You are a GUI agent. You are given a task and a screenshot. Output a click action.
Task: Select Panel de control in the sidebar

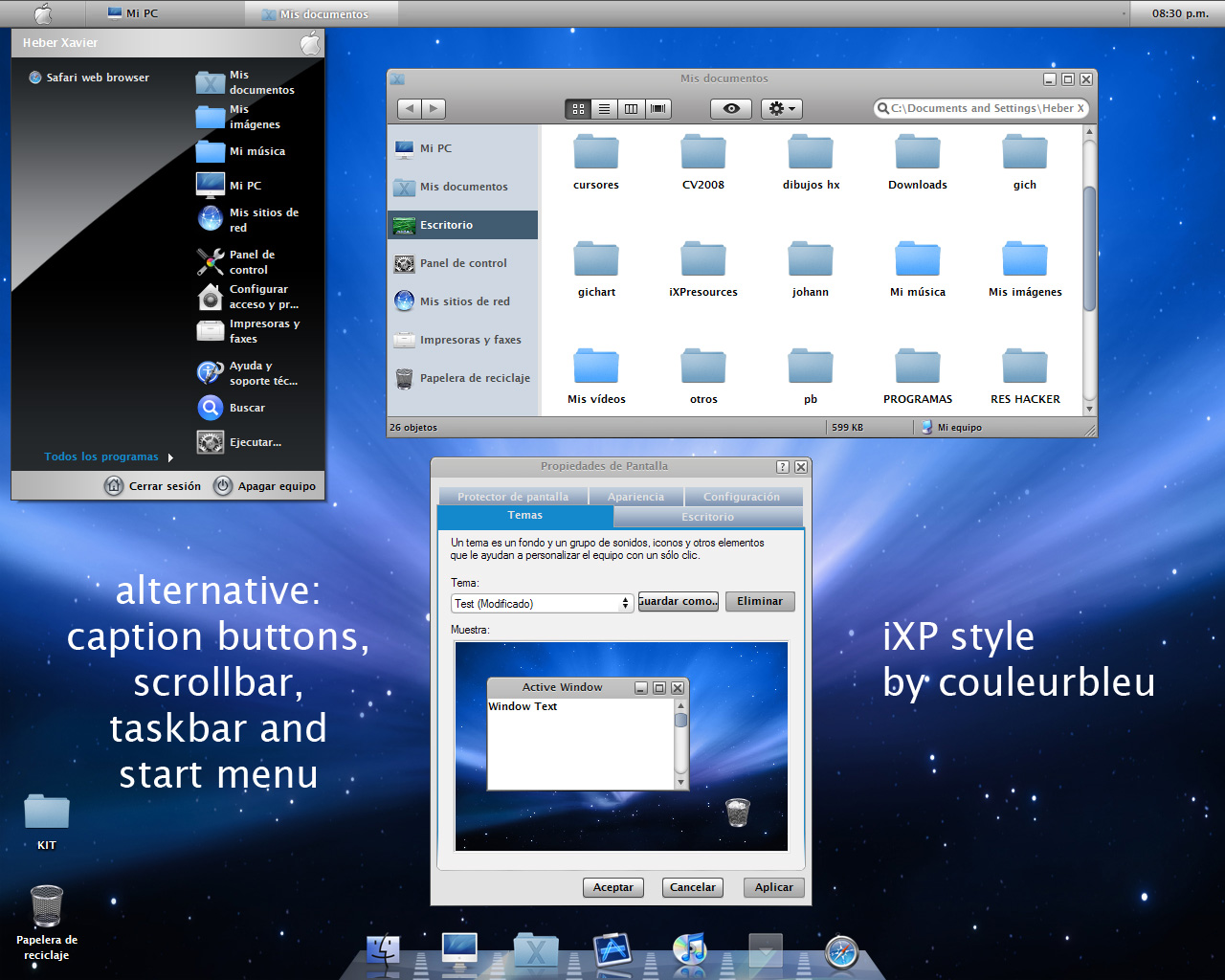click(x=462, y=262)
